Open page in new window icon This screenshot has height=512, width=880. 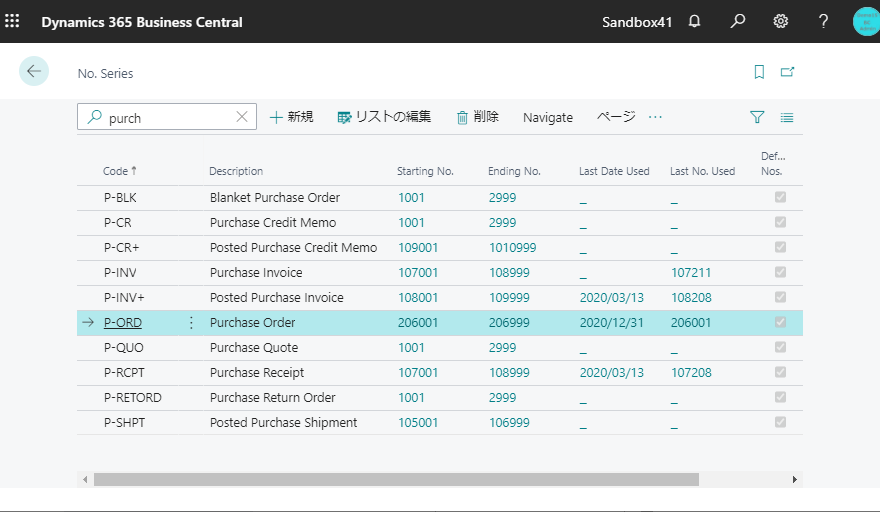tap(787, 72)
